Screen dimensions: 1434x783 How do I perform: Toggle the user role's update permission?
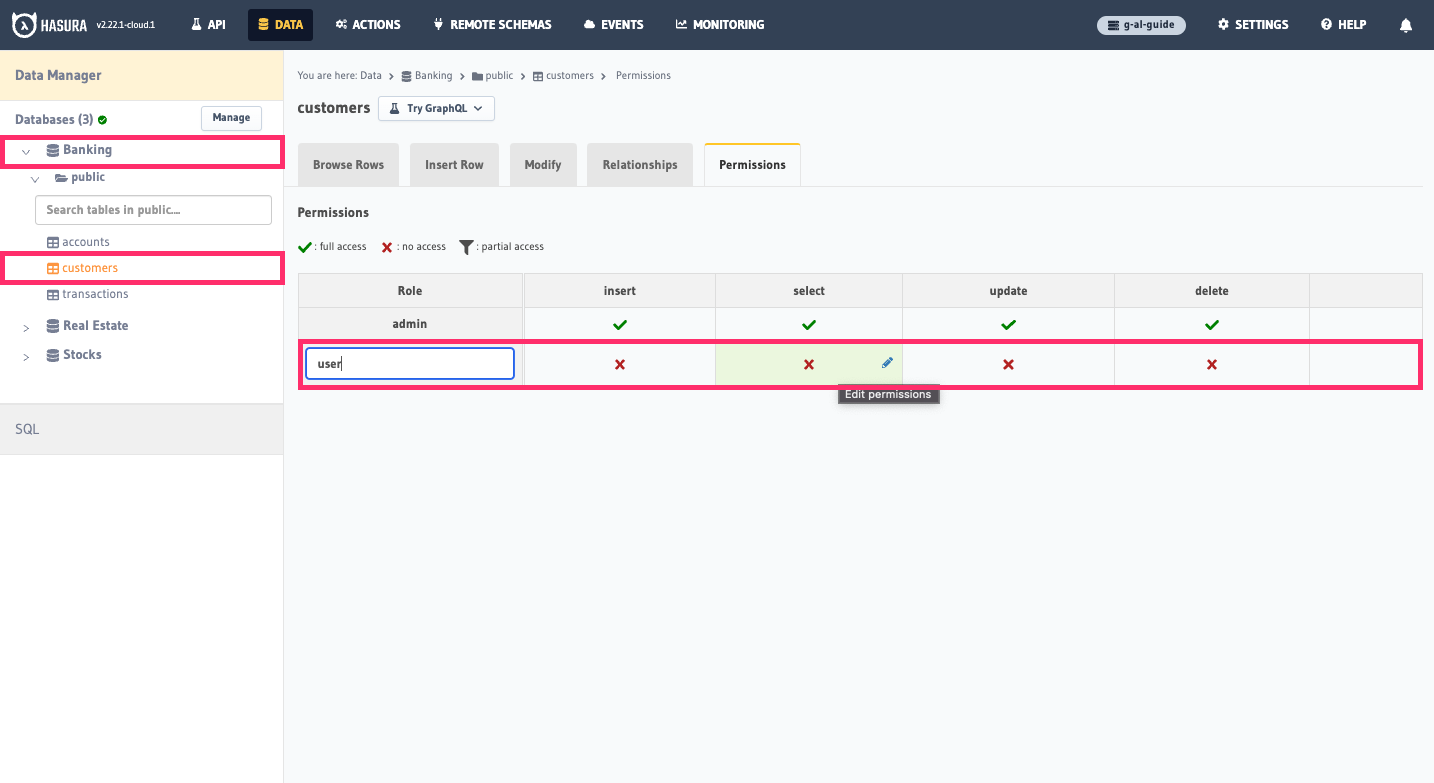(x=1008, y=363)
